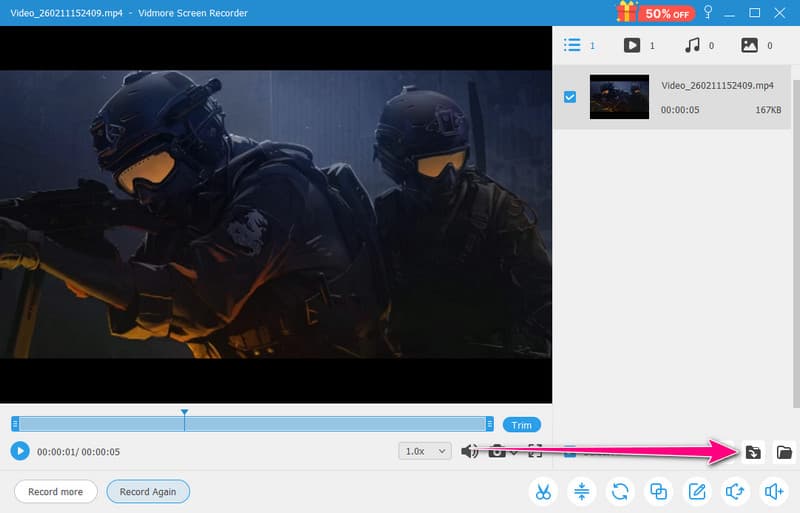800x513 pixels.
Task: Click the edit pencil icon in bottom toolbar
Action: pyautogui.click(x=696, y=491)
